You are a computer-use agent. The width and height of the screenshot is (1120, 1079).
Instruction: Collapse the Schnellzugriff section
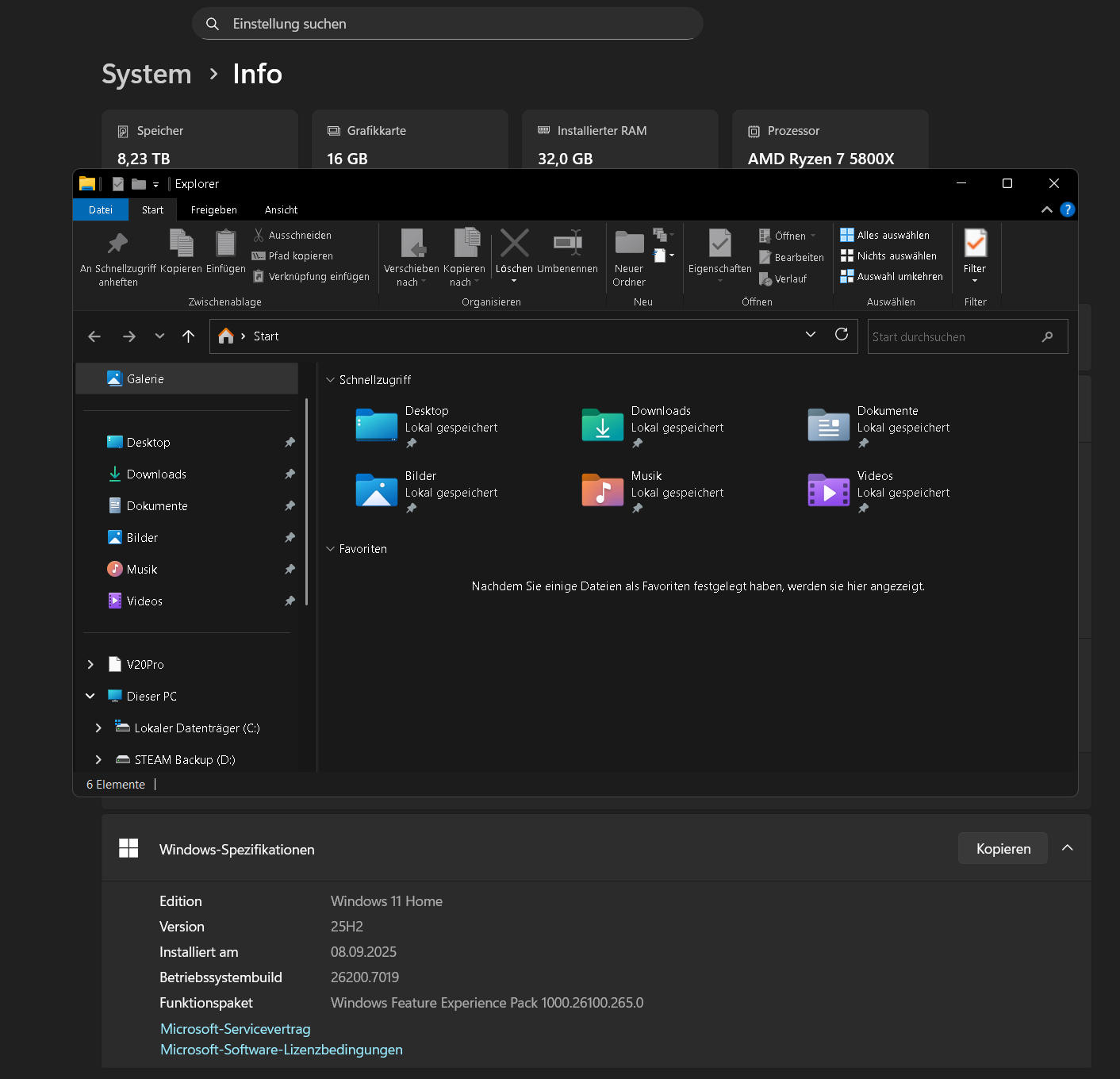tap(331, 380)
